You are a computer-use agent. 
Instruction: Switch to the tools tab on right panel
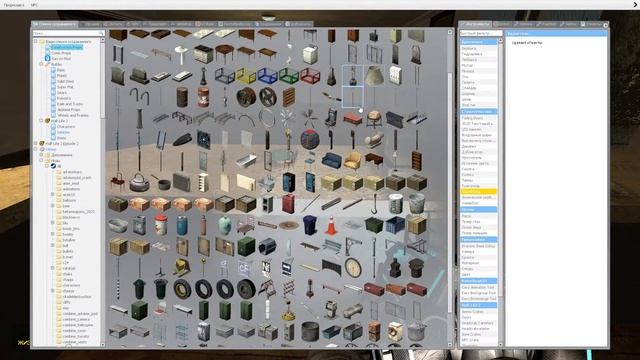pyautogui.click(x=476, y=24)
